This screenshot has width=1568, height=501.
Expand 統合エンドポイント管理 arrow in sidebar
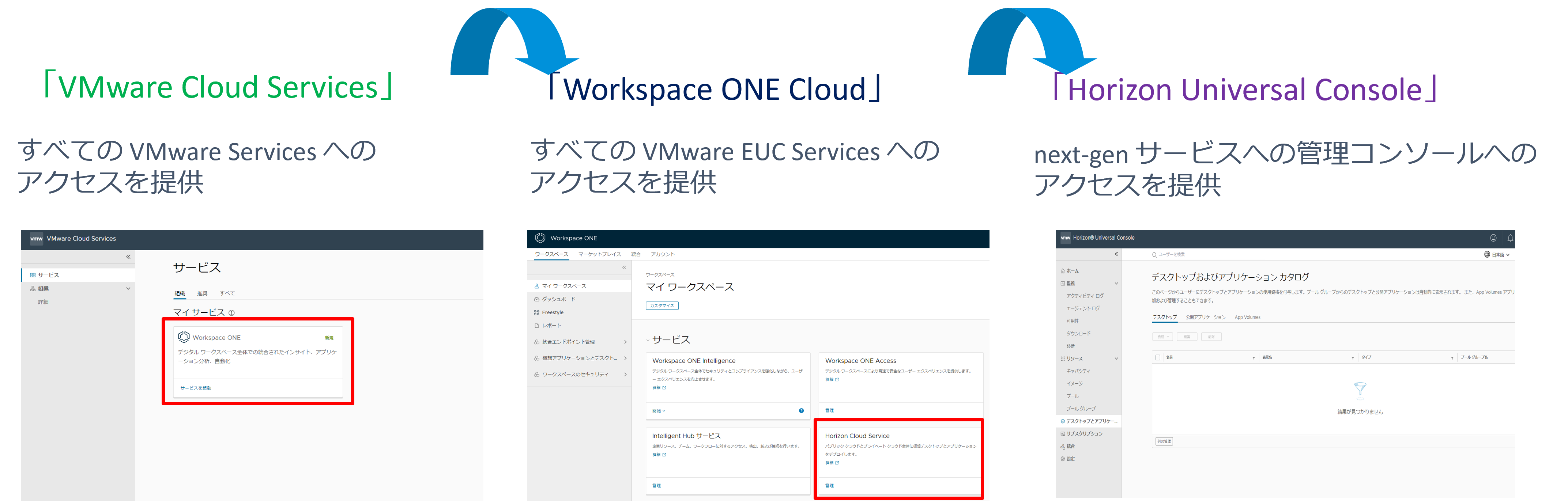(x=625, y=342)
